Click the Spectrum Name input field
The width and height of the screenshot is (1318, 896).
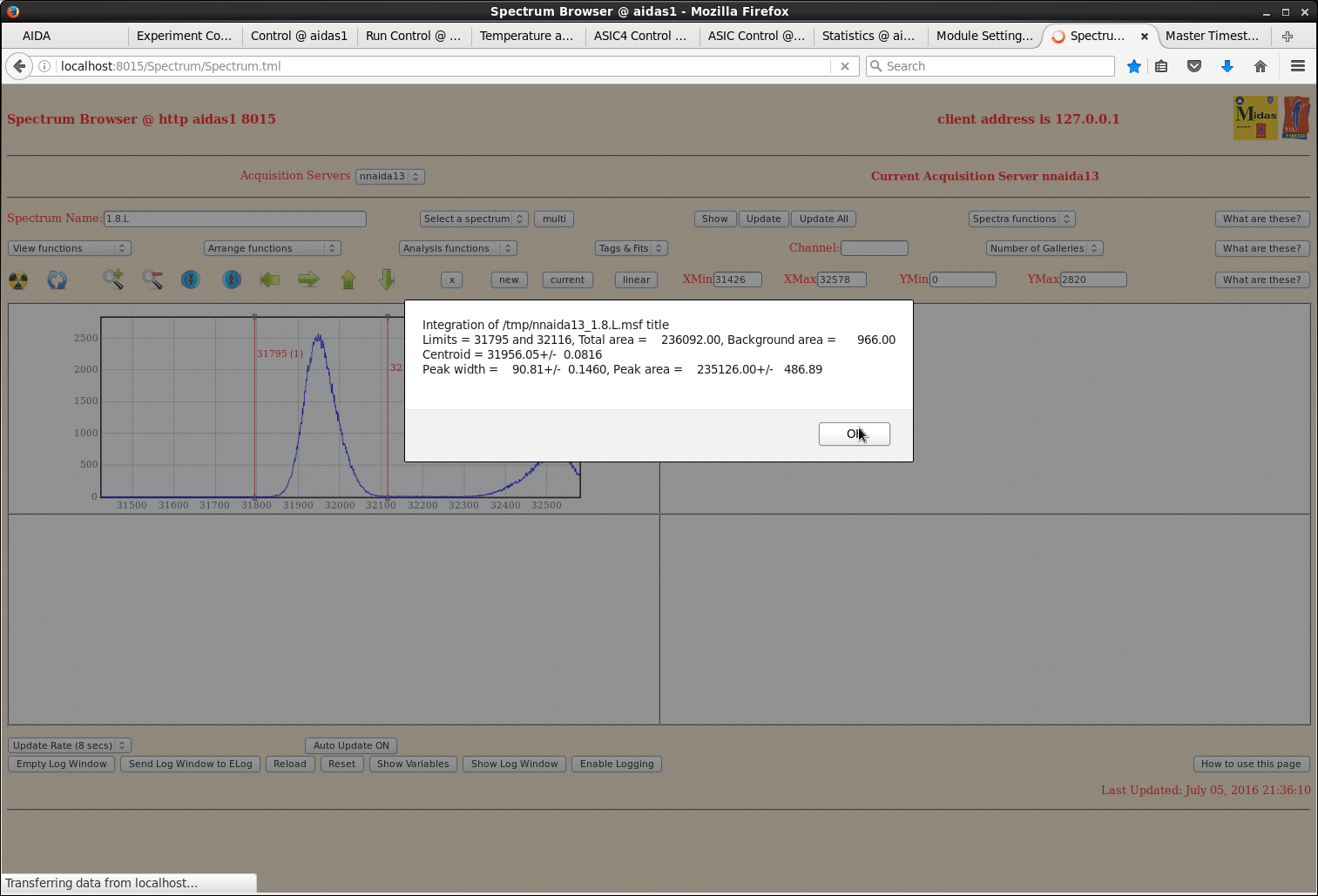click(235, 219)
